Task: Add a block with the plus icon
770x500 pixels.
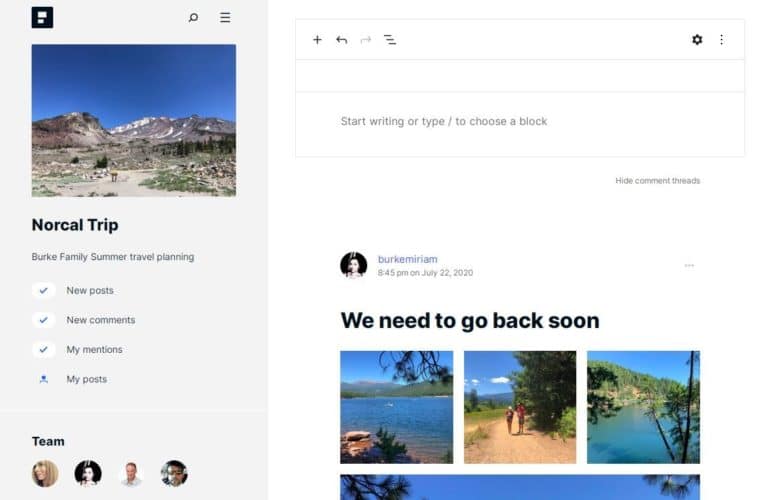Action: pos(317,40)
